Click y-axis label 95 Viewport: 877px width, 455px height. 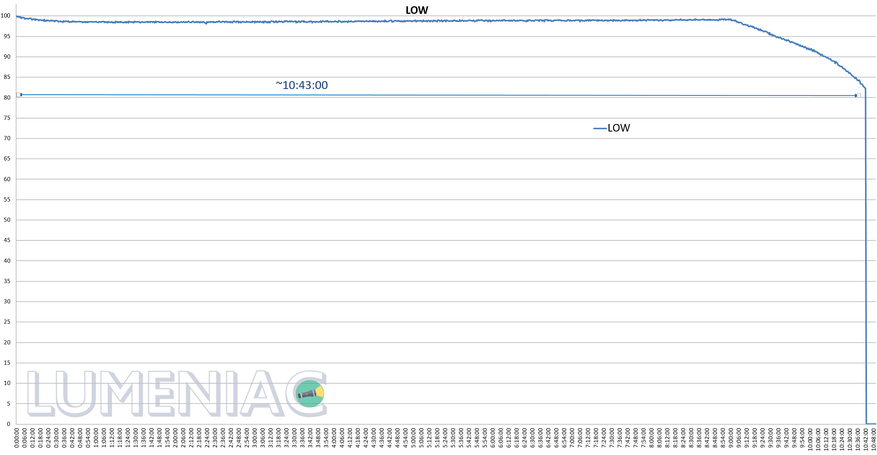7,36
